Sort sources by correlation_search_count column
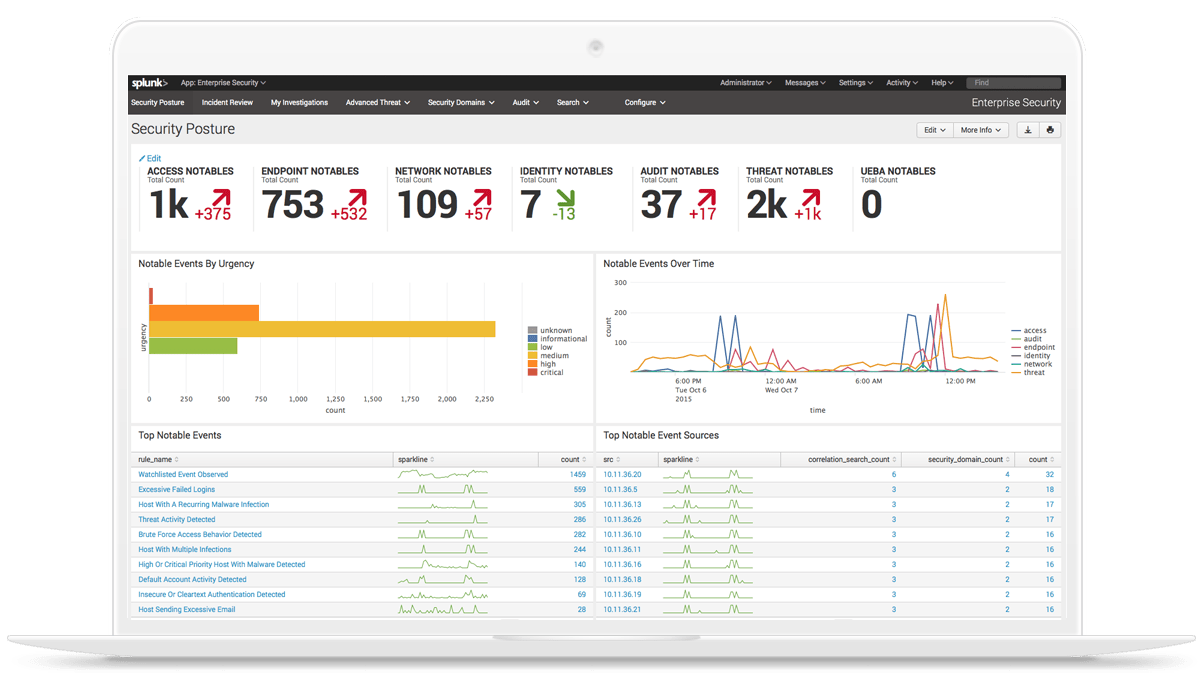1200x684 pixels. (x=851, y=459)
